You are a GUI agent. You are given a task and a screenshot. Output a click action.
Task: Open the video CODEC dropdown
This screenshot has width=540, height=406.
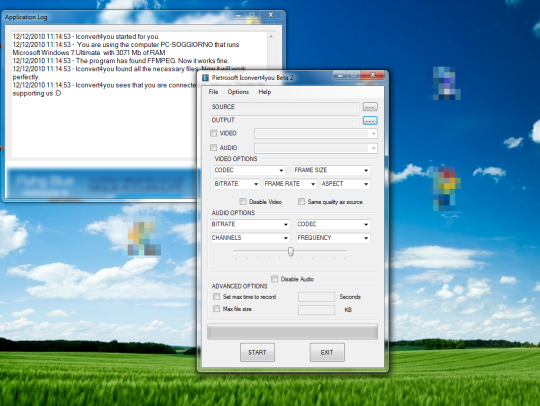click(249, 170)
